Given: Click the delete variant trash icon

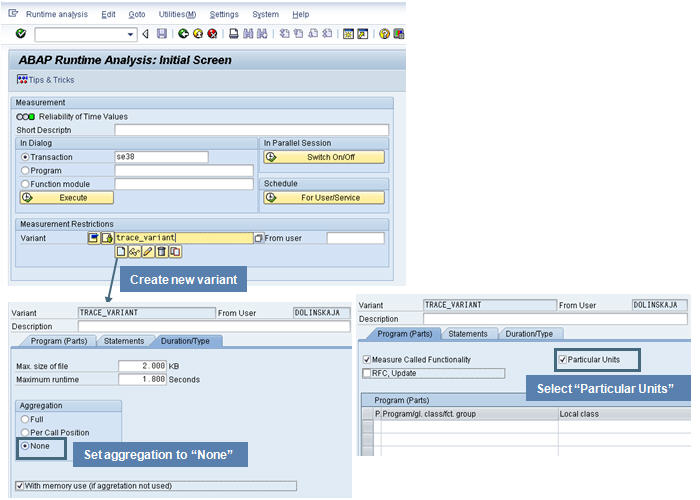Looking at the screenshot, I should tap(161, 252).
